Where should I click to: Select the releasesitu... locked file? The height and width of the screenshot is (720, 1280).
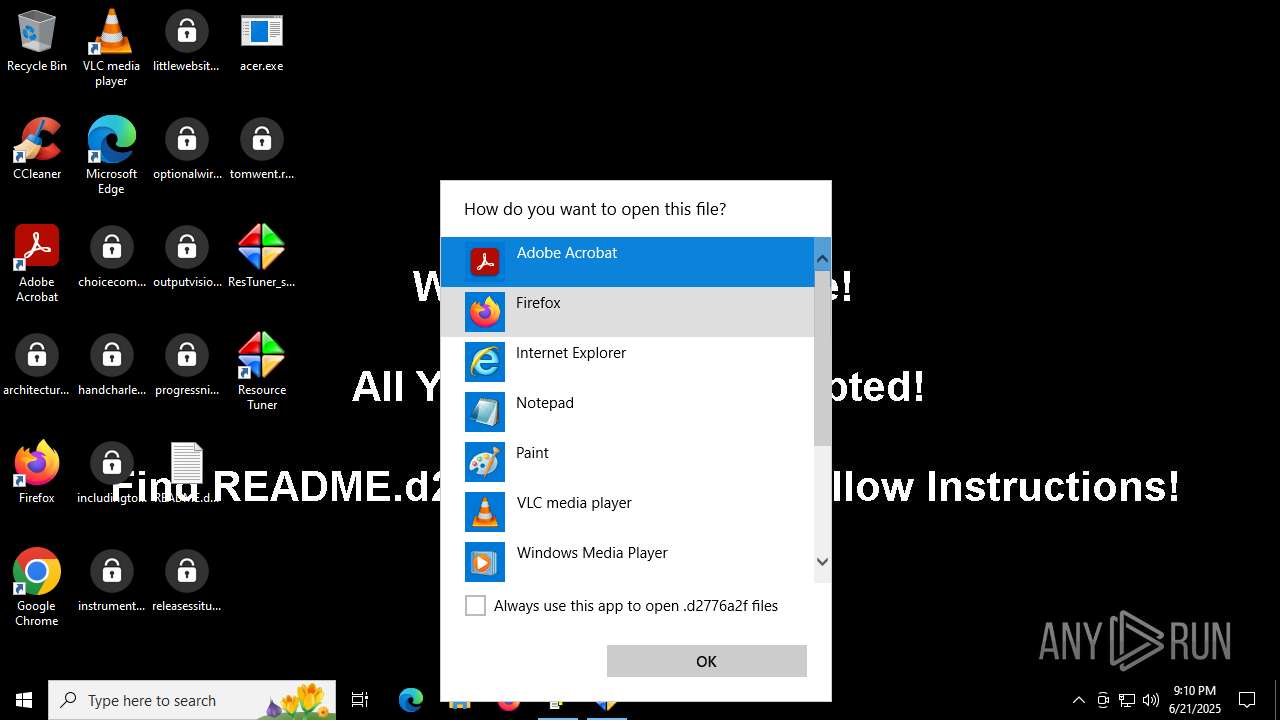pyautogui.click(x=187, y=582)
